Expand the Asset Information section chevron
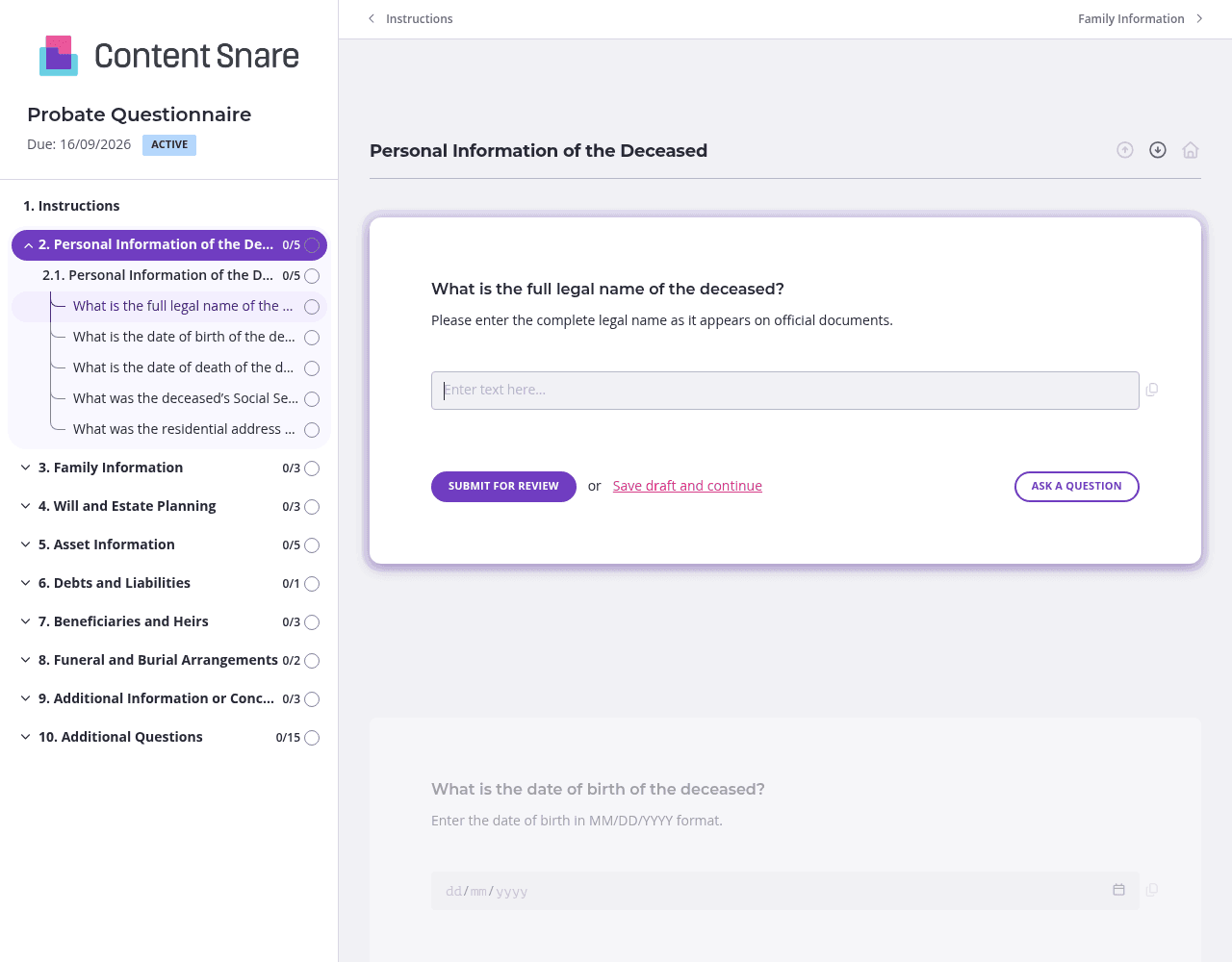1232x962 pixels. tap(26, 544)
